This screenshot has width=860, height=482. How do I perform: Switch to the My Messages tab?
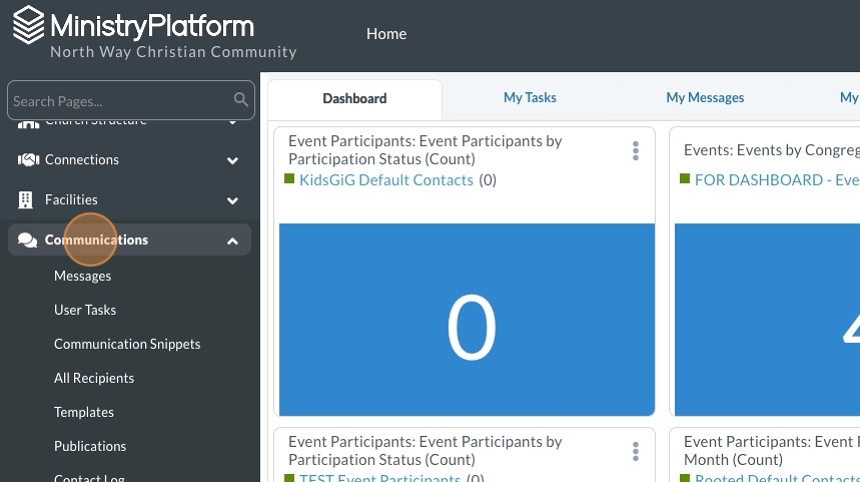(x=705, y=98)
